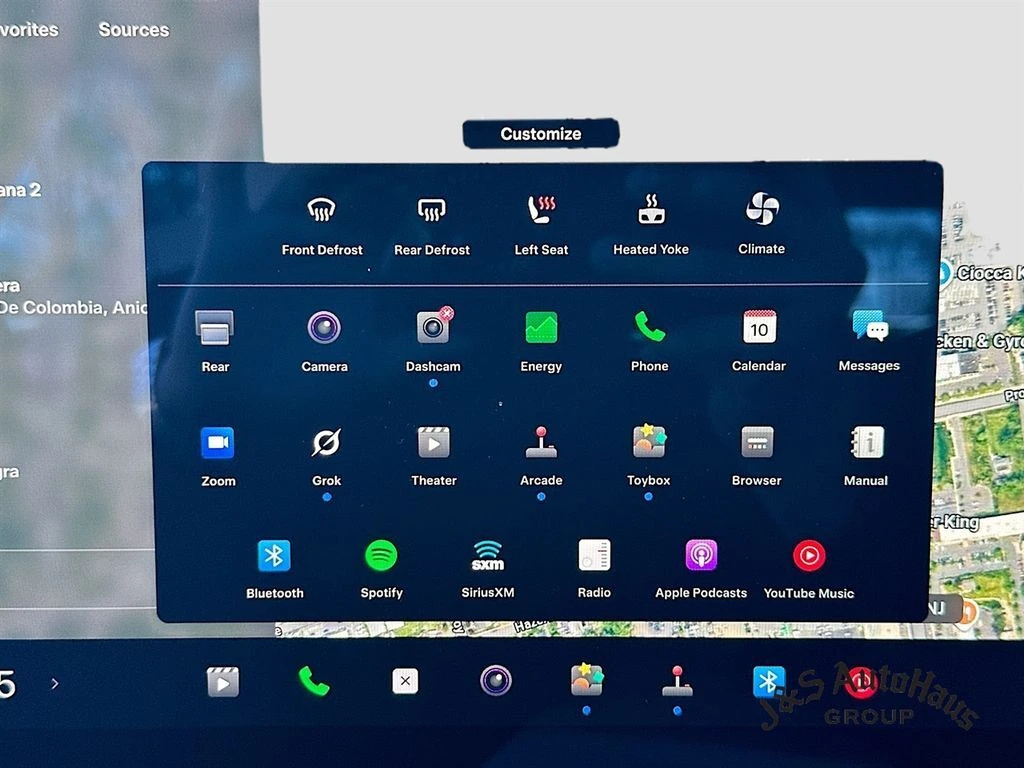Launch the Grok assistant app
The width and height of the screenshot is (1024, 768).
[x=326, y=443]
